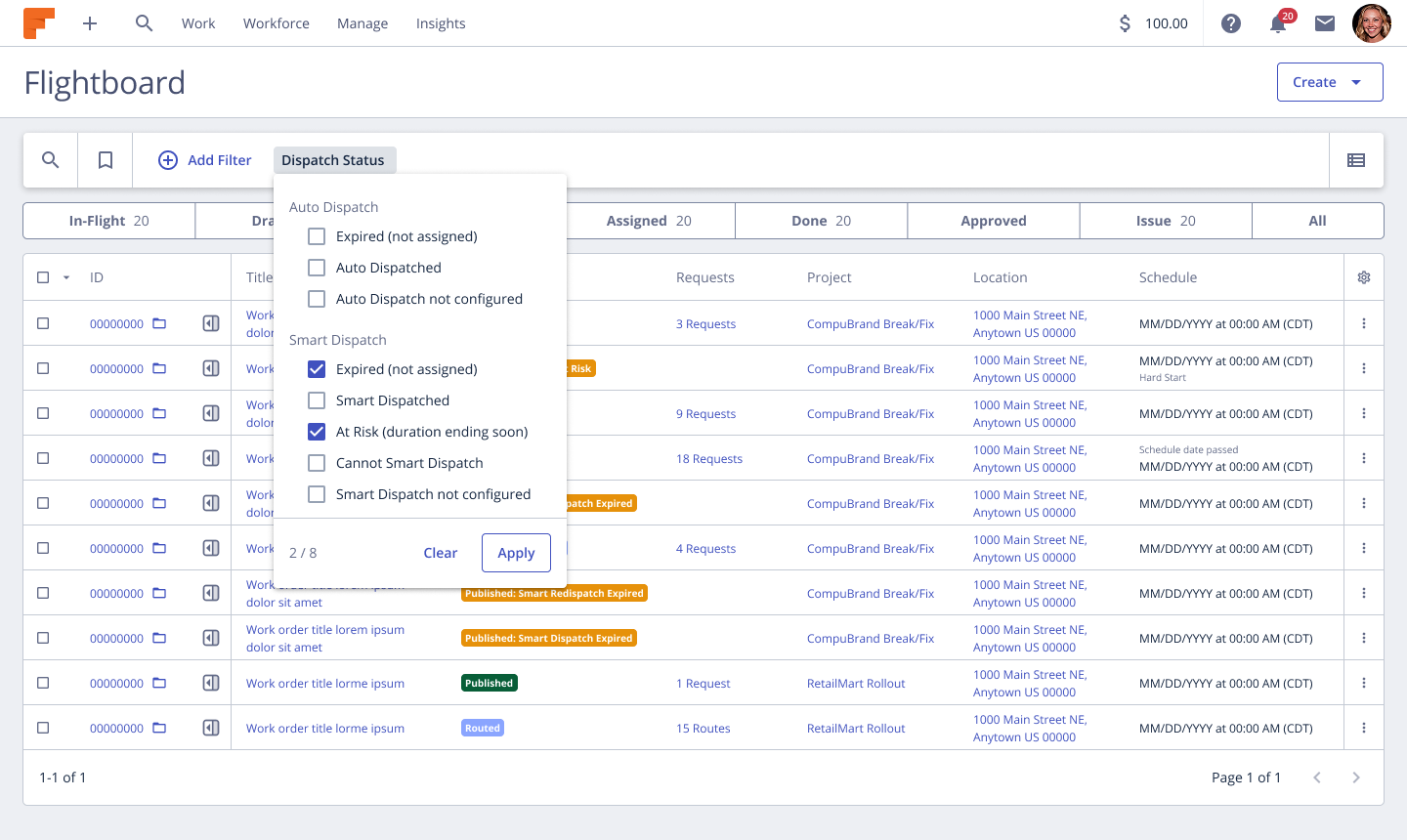The height and width of the screenshot is (840, 1407).
Task: Go to the next page arrow
Action: tap(1356, 777)
